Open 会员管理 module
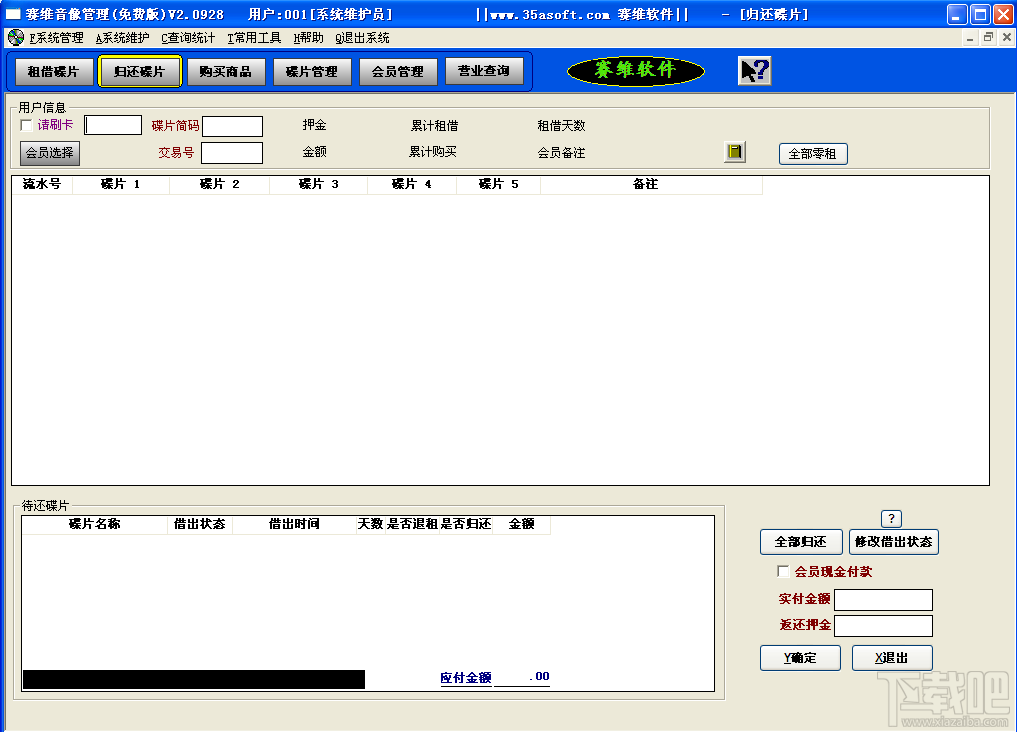The image size is (1017, 732). pyautogui.click(x=398, y=71)
